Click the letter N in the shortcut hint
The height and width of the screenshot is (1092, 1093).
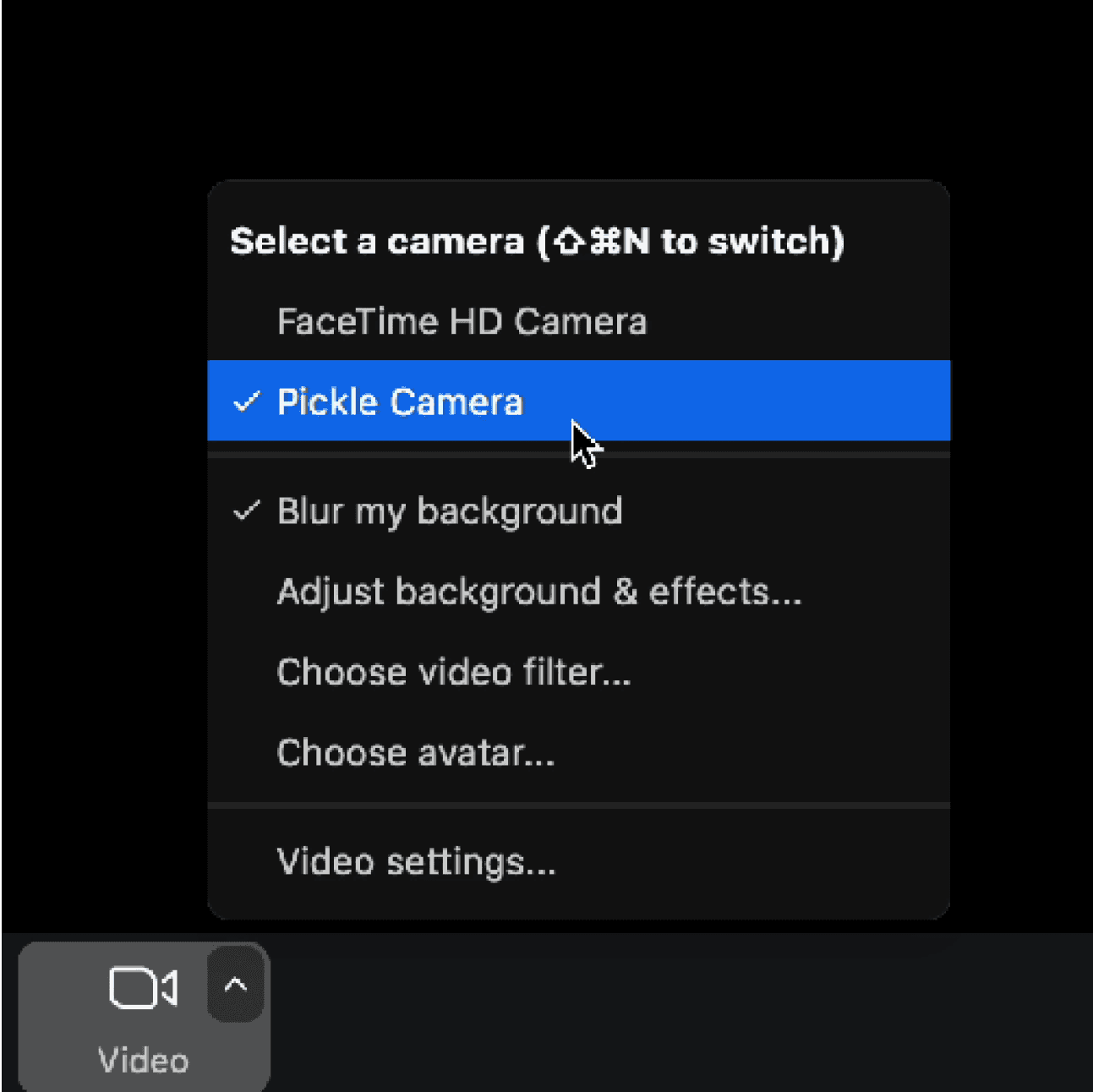tap(636, 242)
